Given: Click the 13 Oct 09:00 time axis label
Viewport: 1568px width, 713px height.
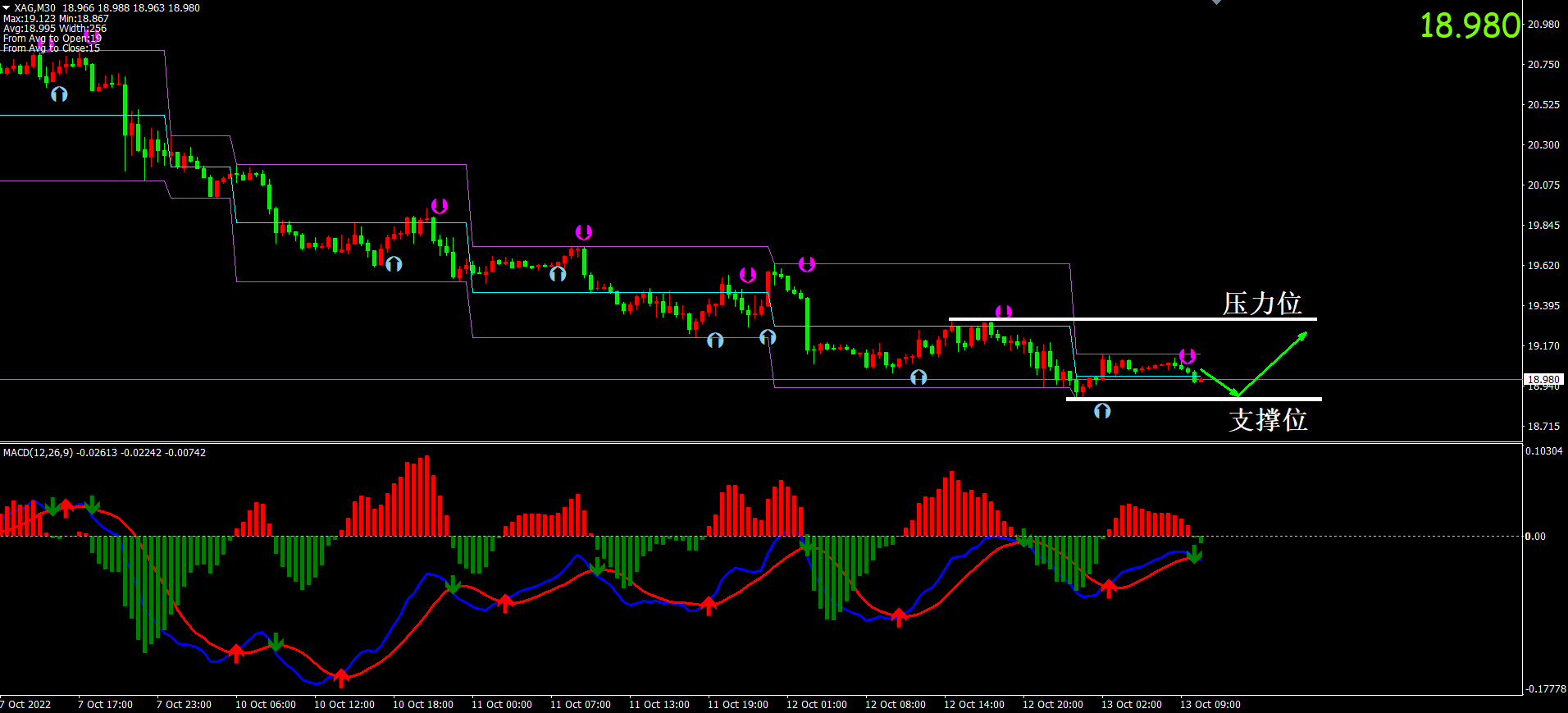Looking at the screenshot, I should [1210, 704].
